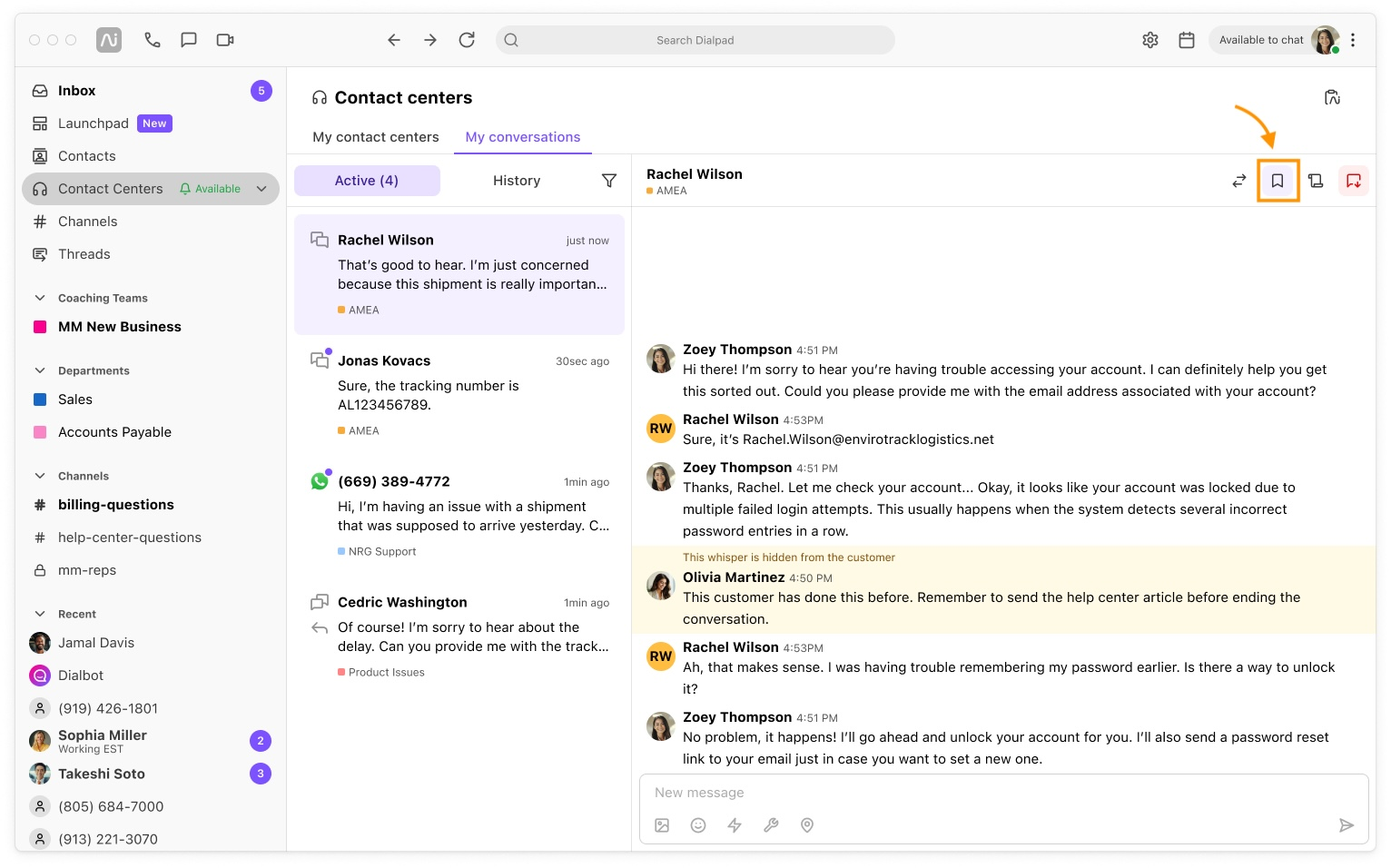Viewport: 1391px width, 868px height.
Task: Open the Dialbot conversation
Action: [151, 676]
